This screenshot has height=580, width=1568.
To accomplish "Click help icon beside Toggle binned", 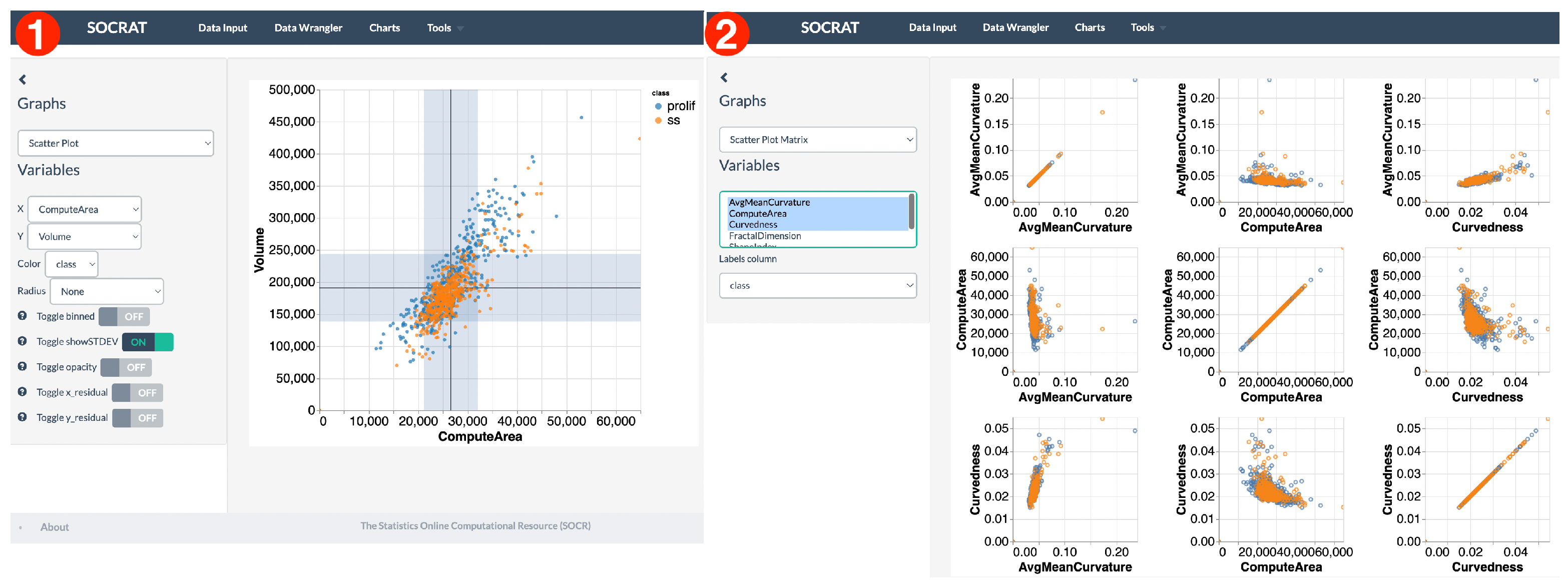I will point(22,316).
